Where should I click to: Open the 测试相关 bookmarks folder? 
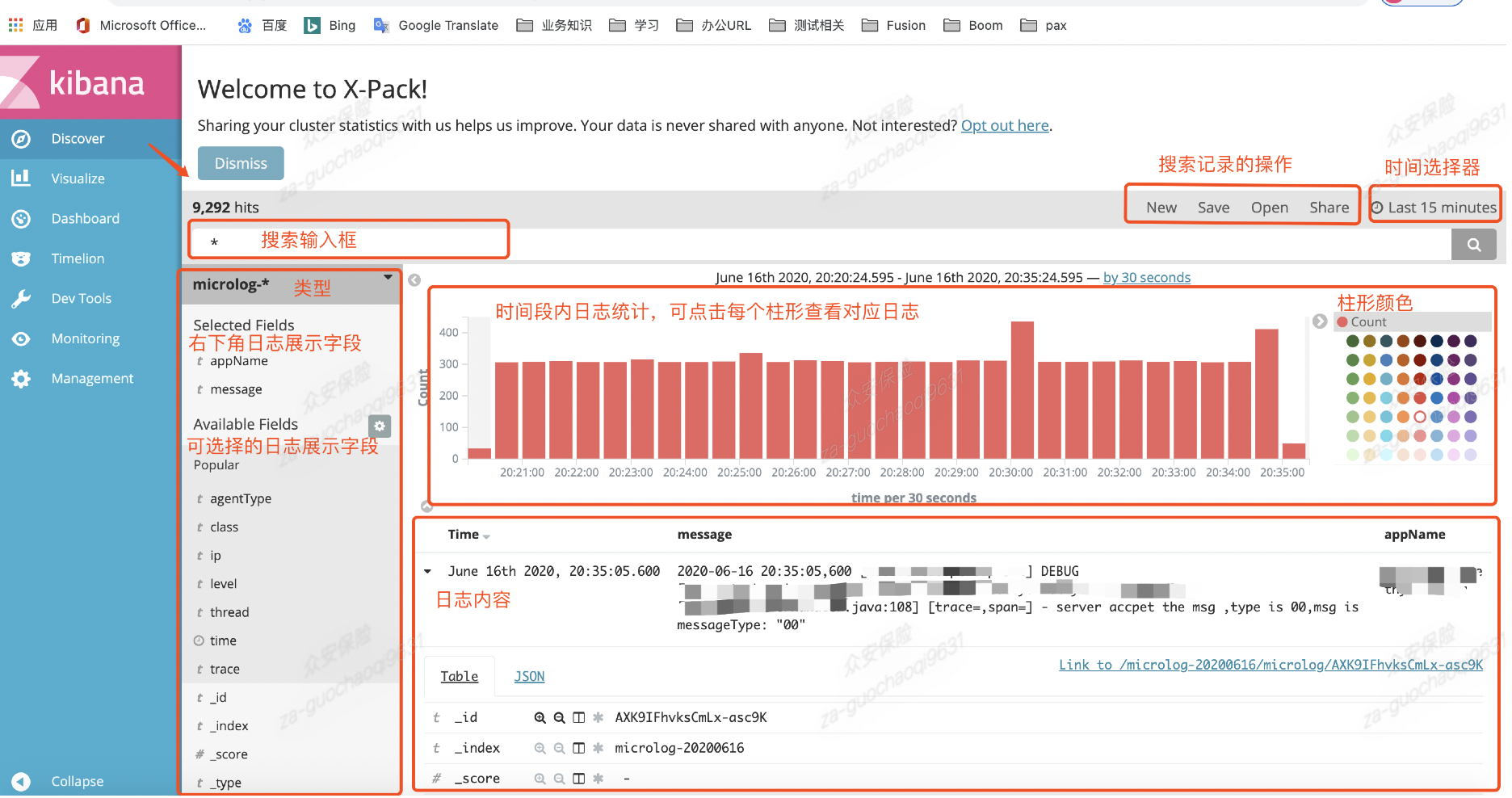(806, 25)
